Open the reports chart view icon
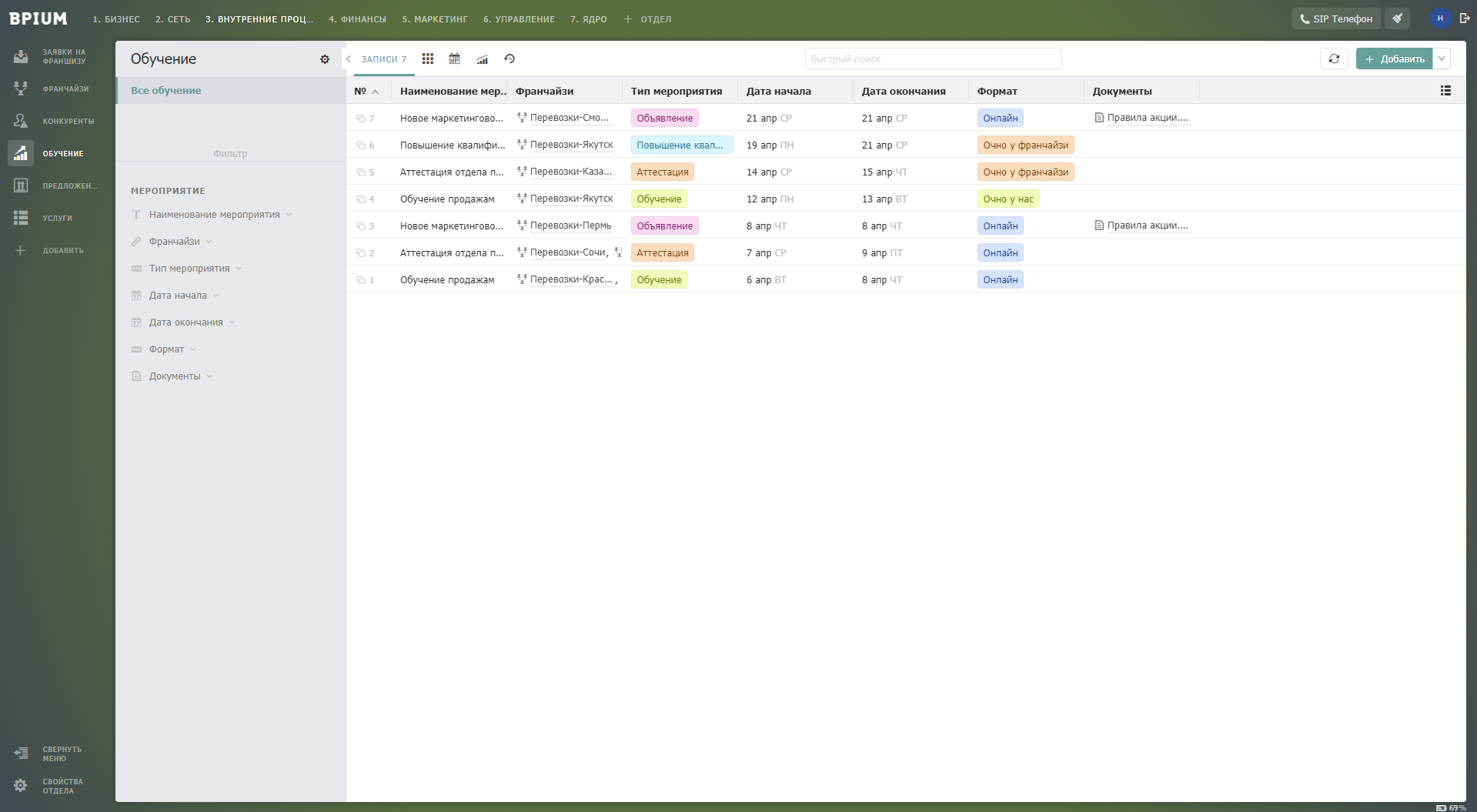Screen dimensions: 1477x812 pos(482,59)
